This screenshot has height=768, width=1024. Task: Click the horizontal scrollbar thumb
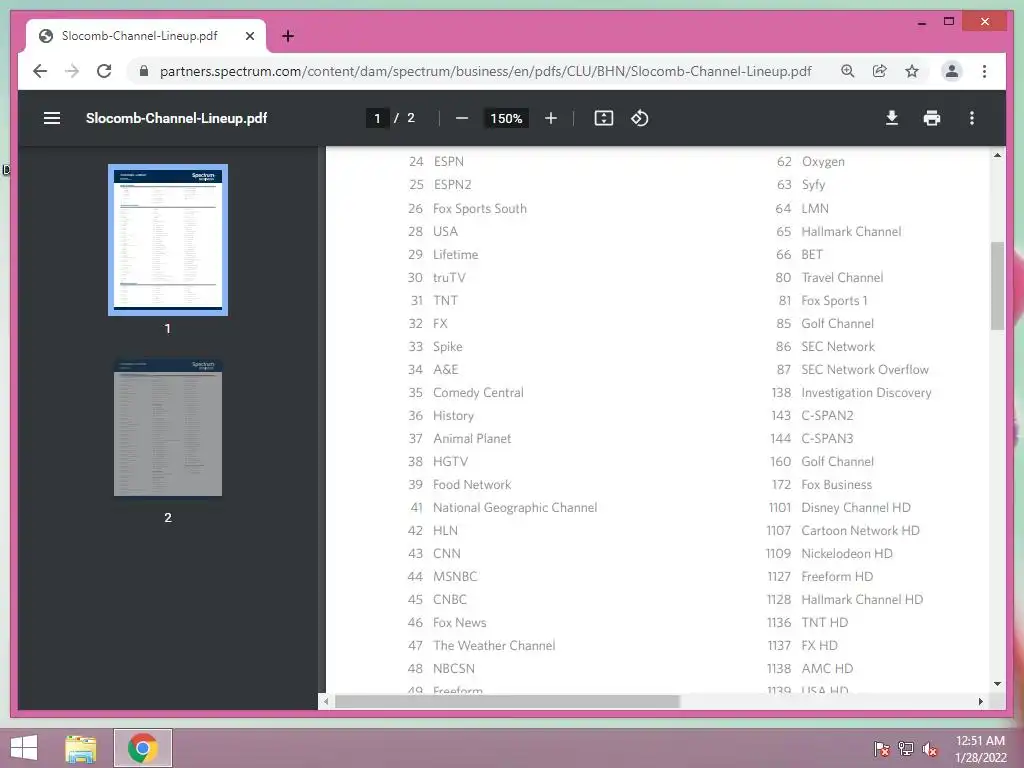(x=507, y=701)
